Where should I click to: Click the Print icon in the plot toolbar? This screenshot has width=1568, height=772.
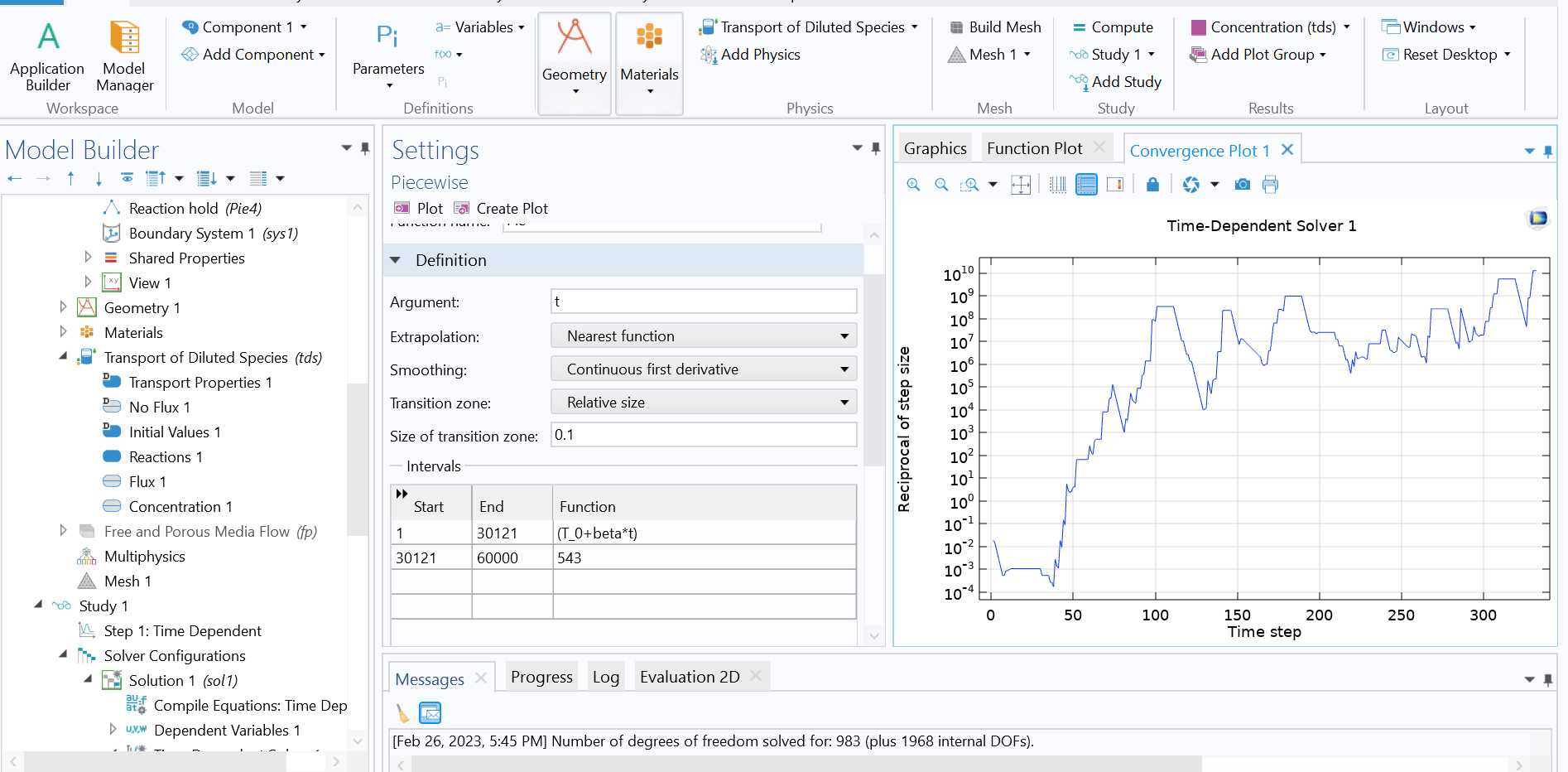click(1270, 185)
